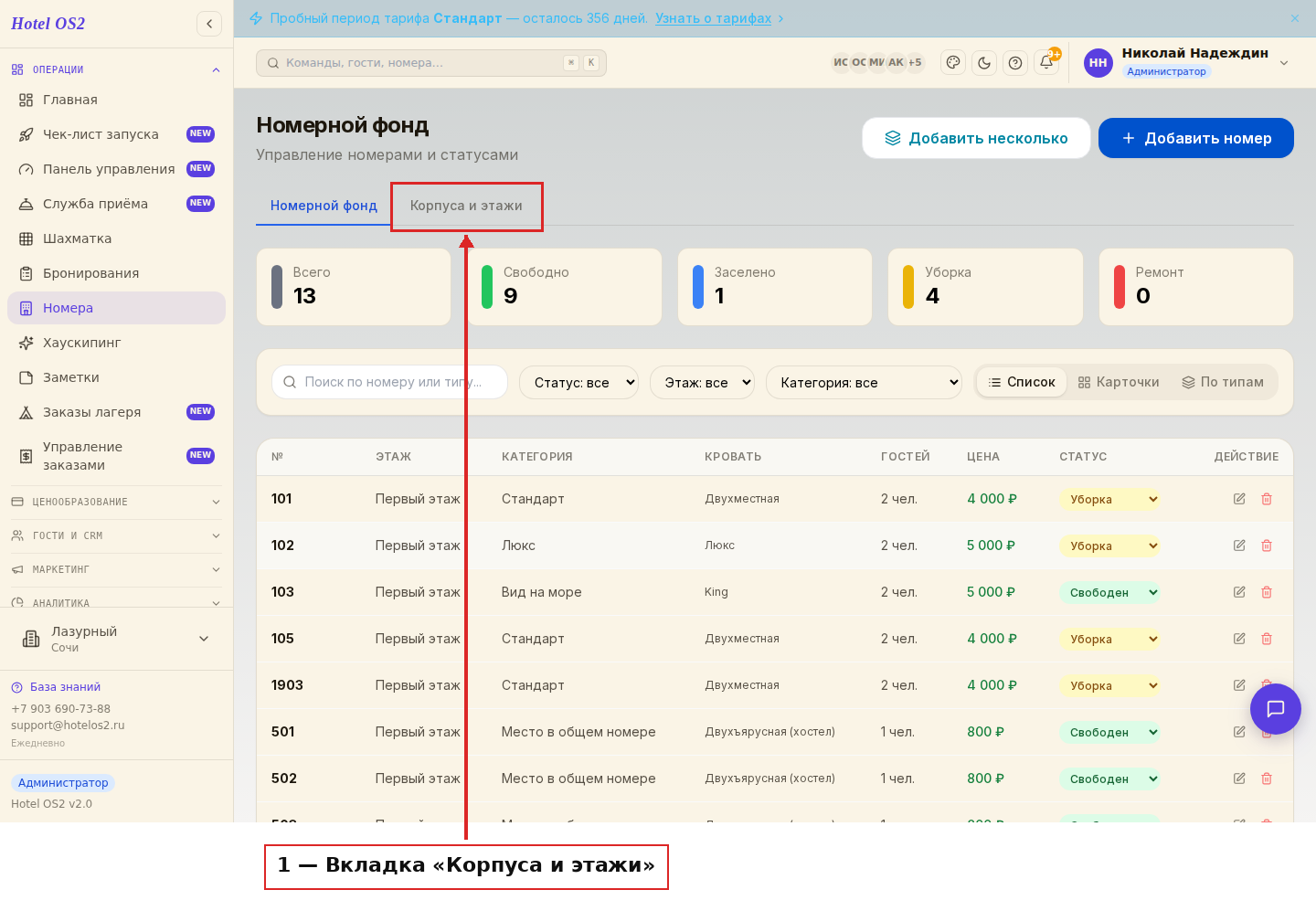
Task: Click the Уборка summary card
Action: pyautogui.click(x=985, y=287)
